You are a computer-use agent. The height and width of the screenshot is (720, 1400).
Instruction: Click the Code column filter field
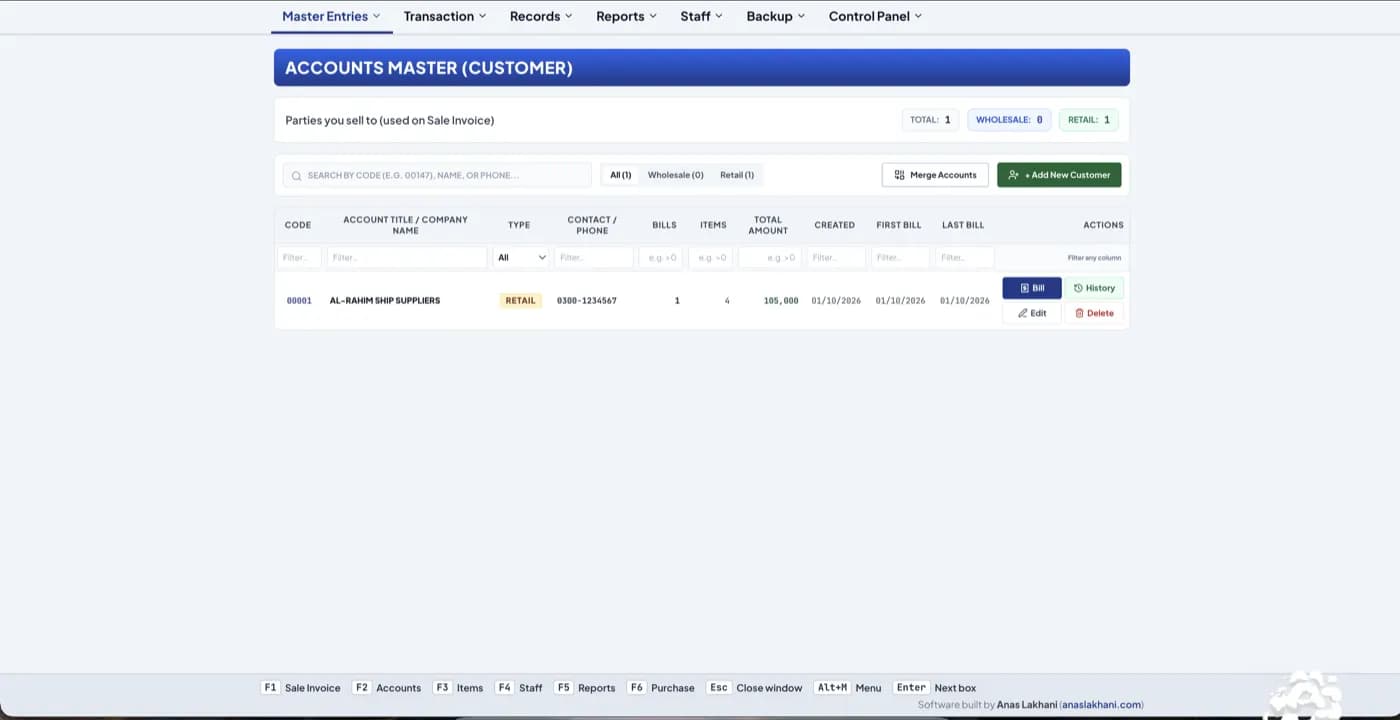299,257
